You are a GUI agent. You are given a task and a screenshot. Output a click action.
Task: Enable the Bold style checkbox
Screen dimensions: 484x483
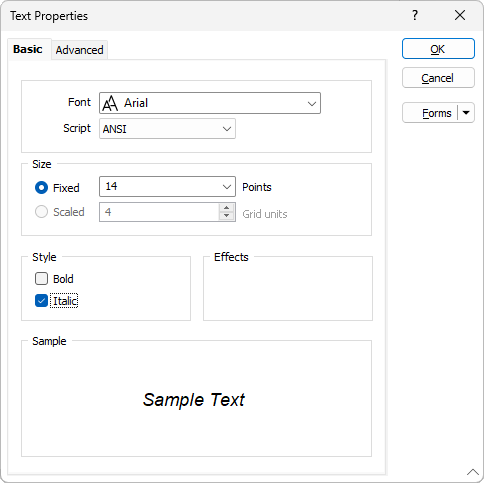[41, 279]
